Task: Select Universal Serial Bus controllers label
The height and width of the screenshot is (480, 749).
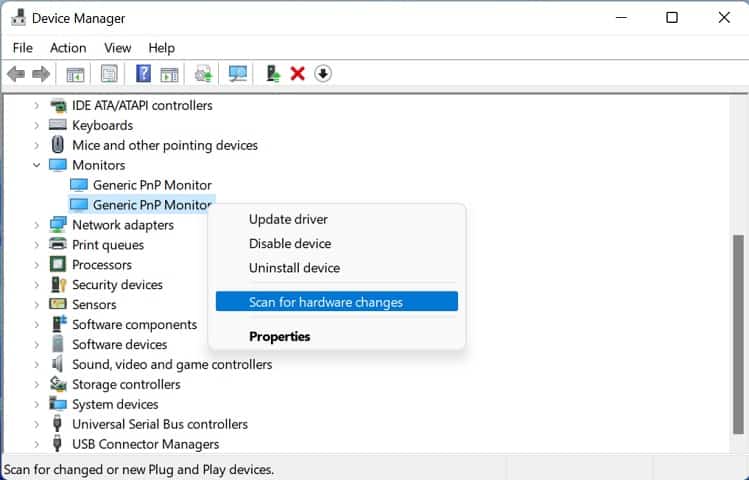Action: coord(160,424)
